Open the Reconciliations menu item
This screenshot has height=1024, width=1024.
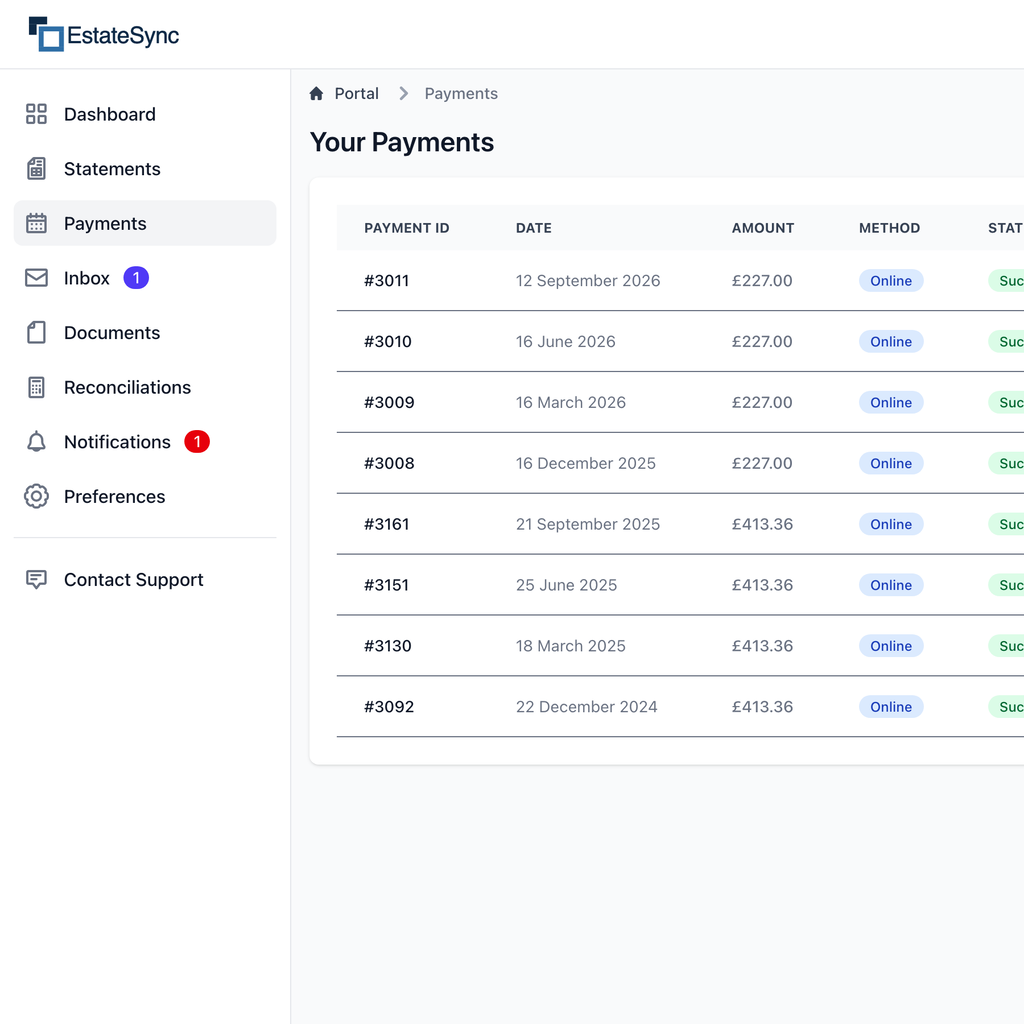pyautogui.click(x=145, y=387)
